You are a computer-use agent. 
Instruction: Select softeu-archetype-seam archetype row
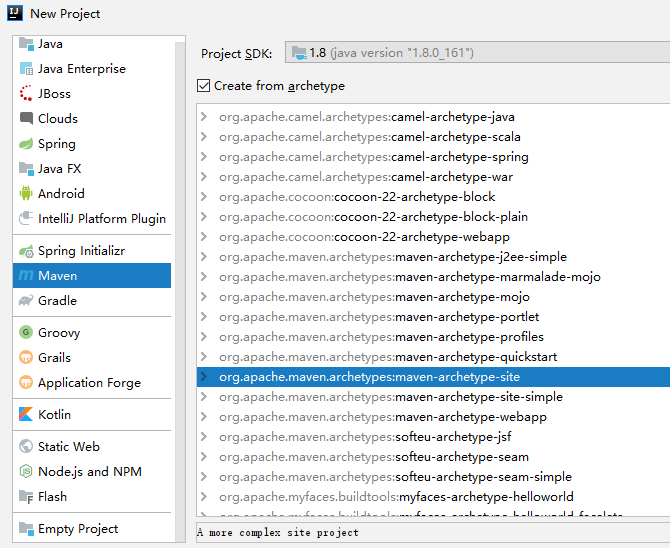(433, 457)
